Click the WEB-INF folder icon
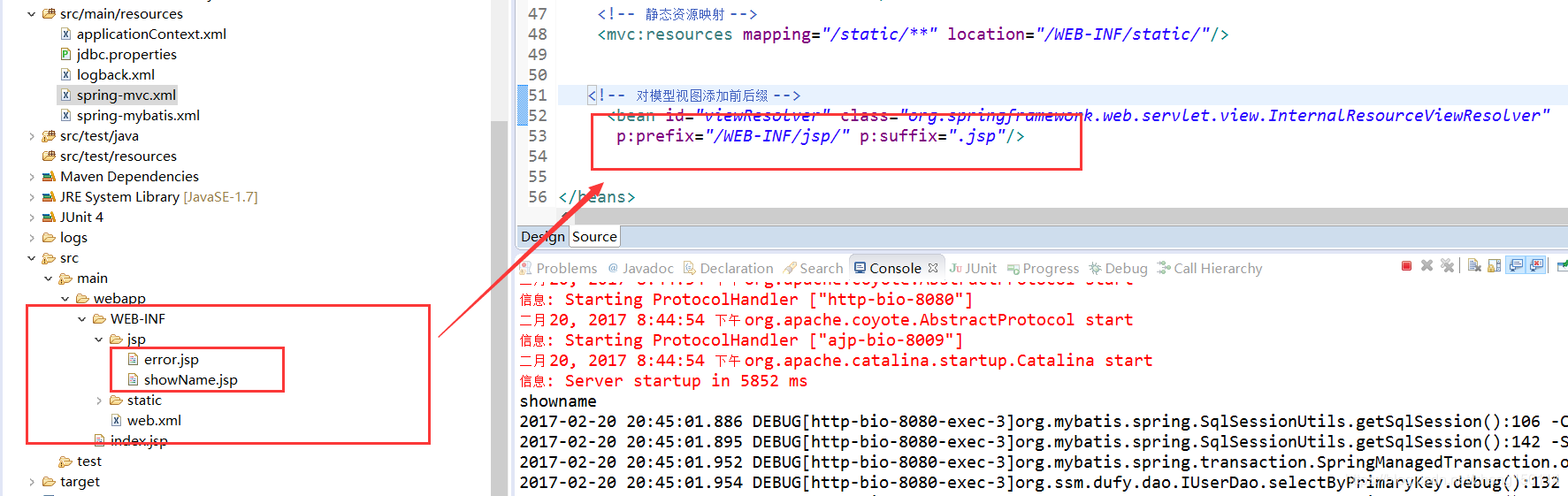Screen dimensions: 1568x496 [99, 319]
